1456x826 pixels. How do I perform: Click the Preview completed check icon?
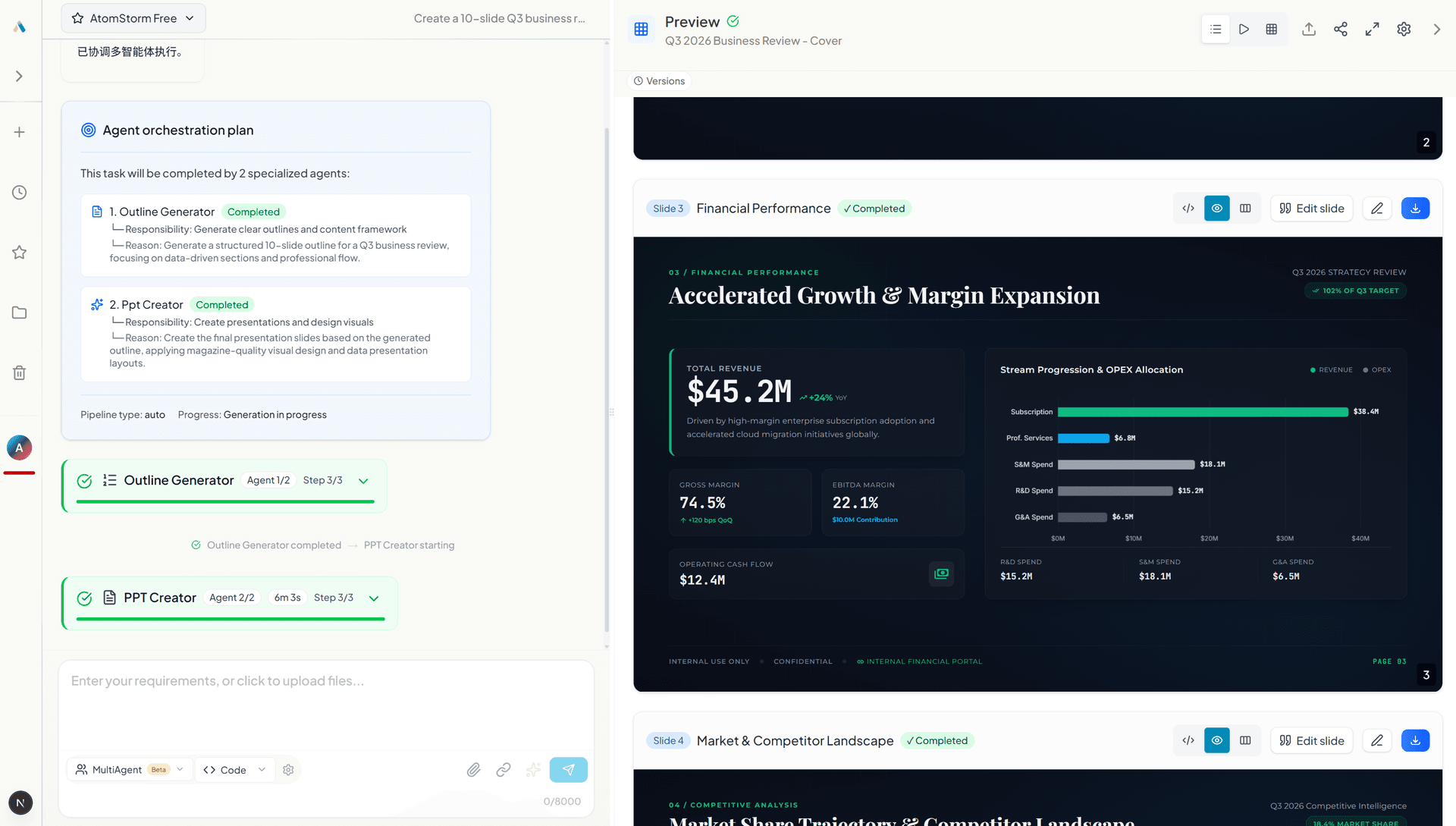(733, 21)
